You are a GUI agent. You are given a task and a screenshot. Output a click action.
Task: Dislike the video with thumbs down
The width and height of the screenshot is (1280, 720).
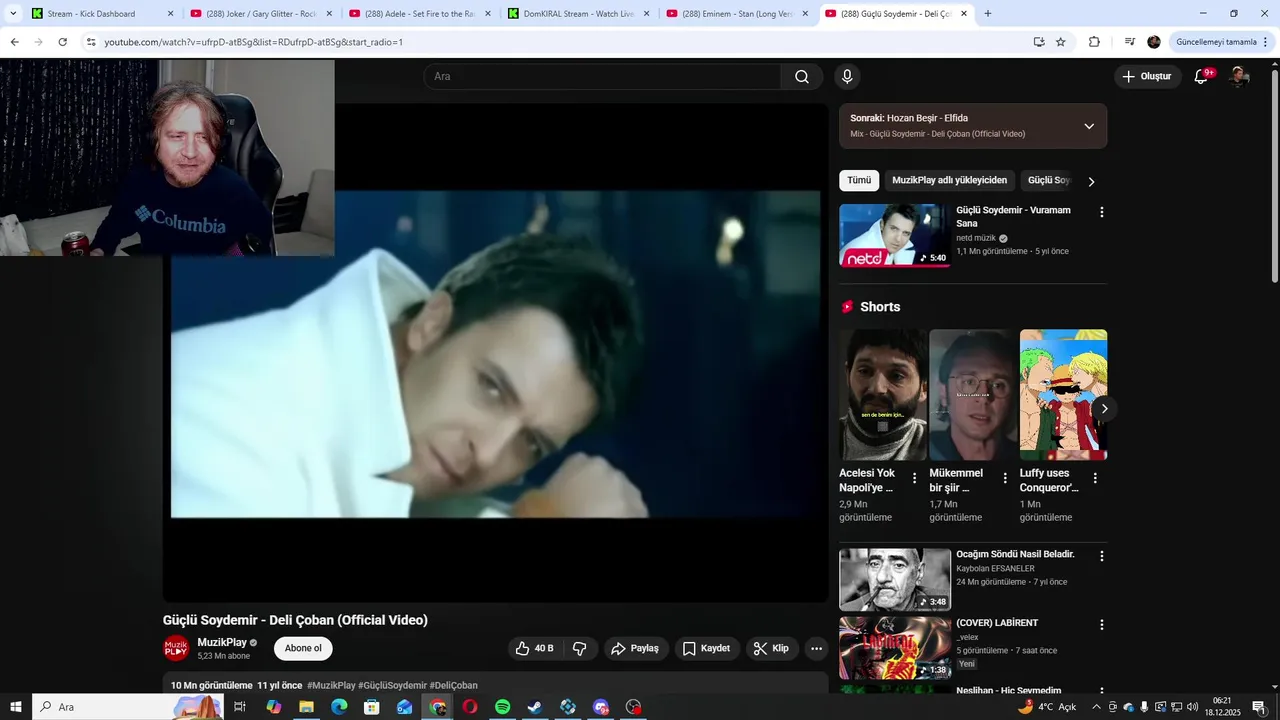[x=580, y=649]
